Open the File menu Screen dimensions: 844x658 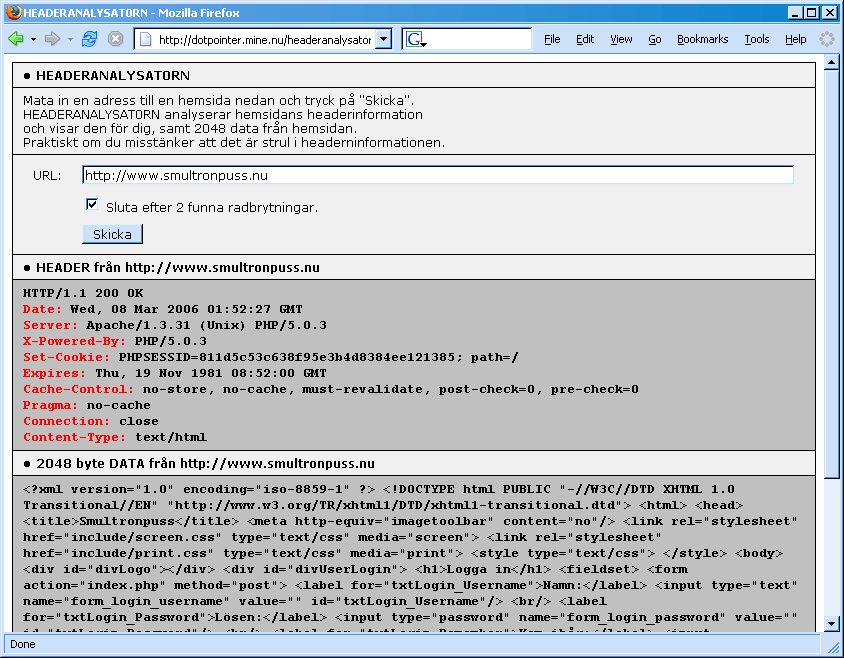pyautogui.click(x=552, y=39)
